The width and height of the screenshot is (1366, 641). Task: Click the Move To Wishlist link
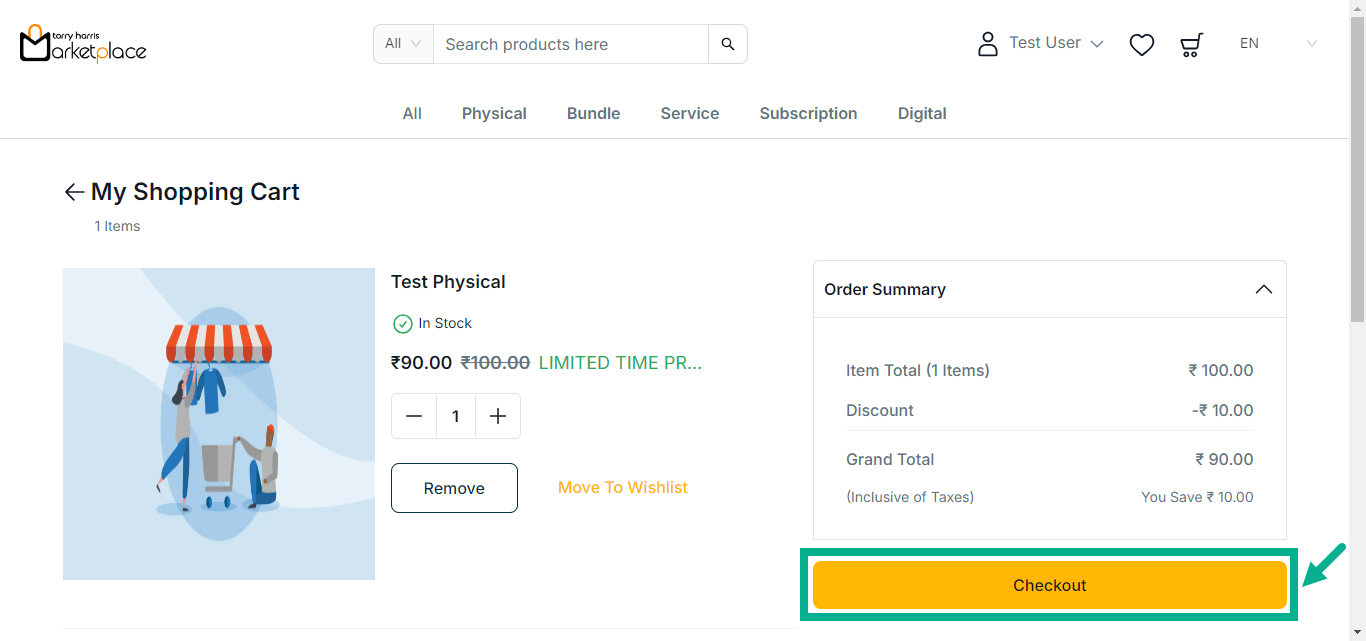[622, 488]
